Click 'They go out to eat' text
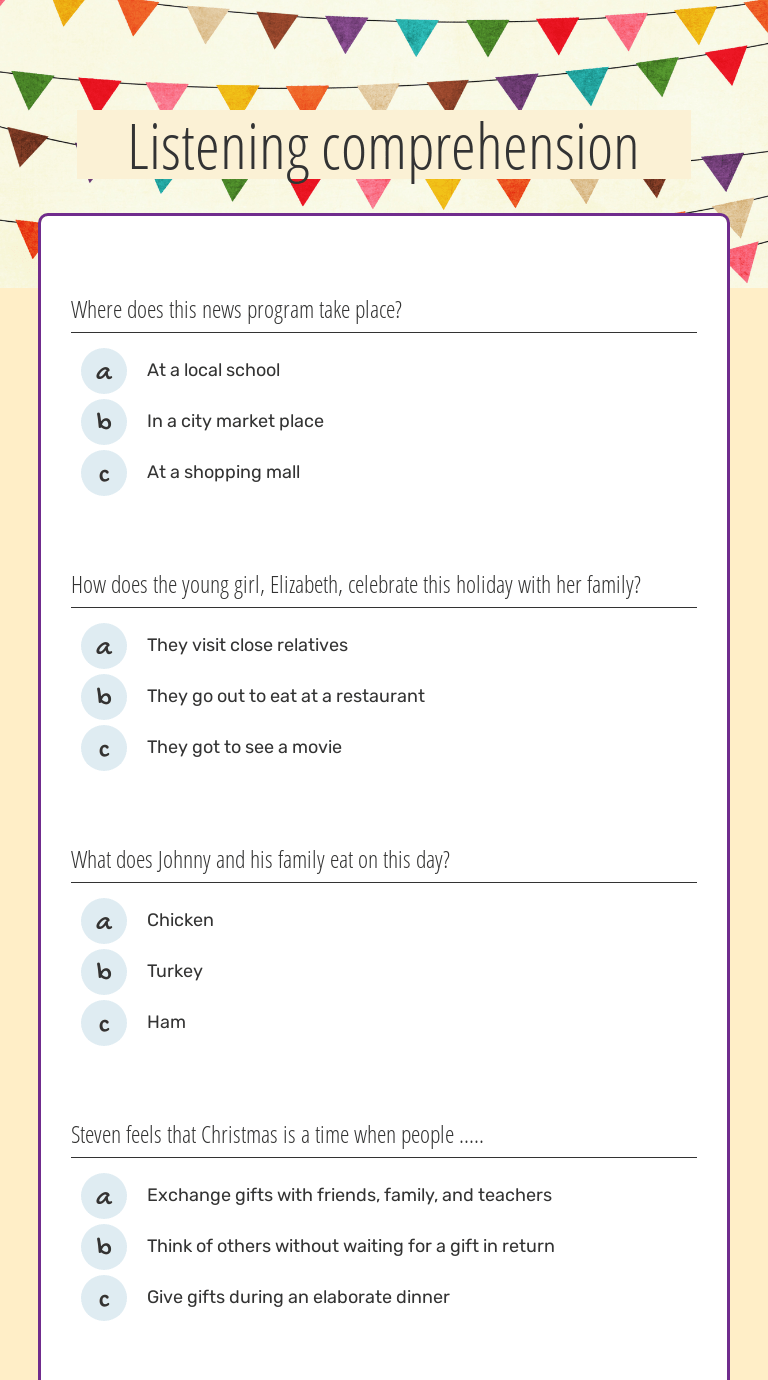 pos(286,696)
